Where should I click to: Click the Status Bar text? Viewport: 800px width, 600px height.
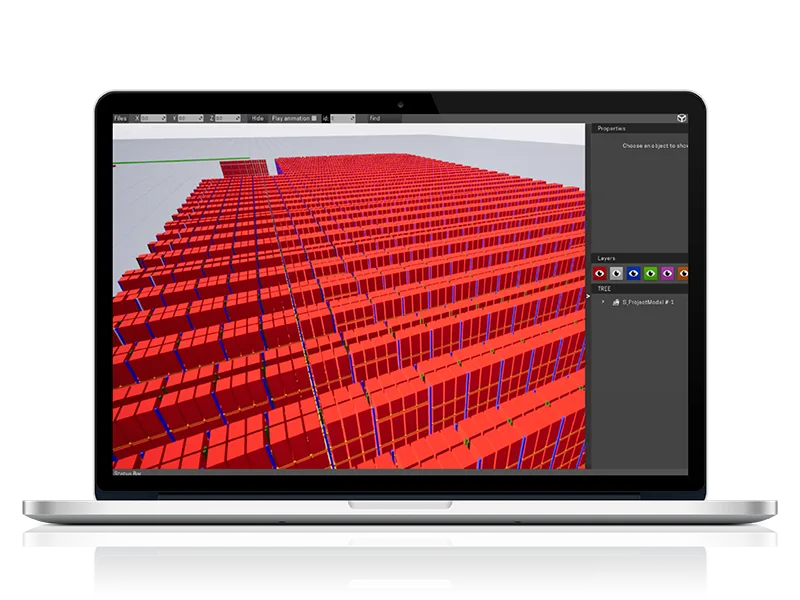click(128, 473)
